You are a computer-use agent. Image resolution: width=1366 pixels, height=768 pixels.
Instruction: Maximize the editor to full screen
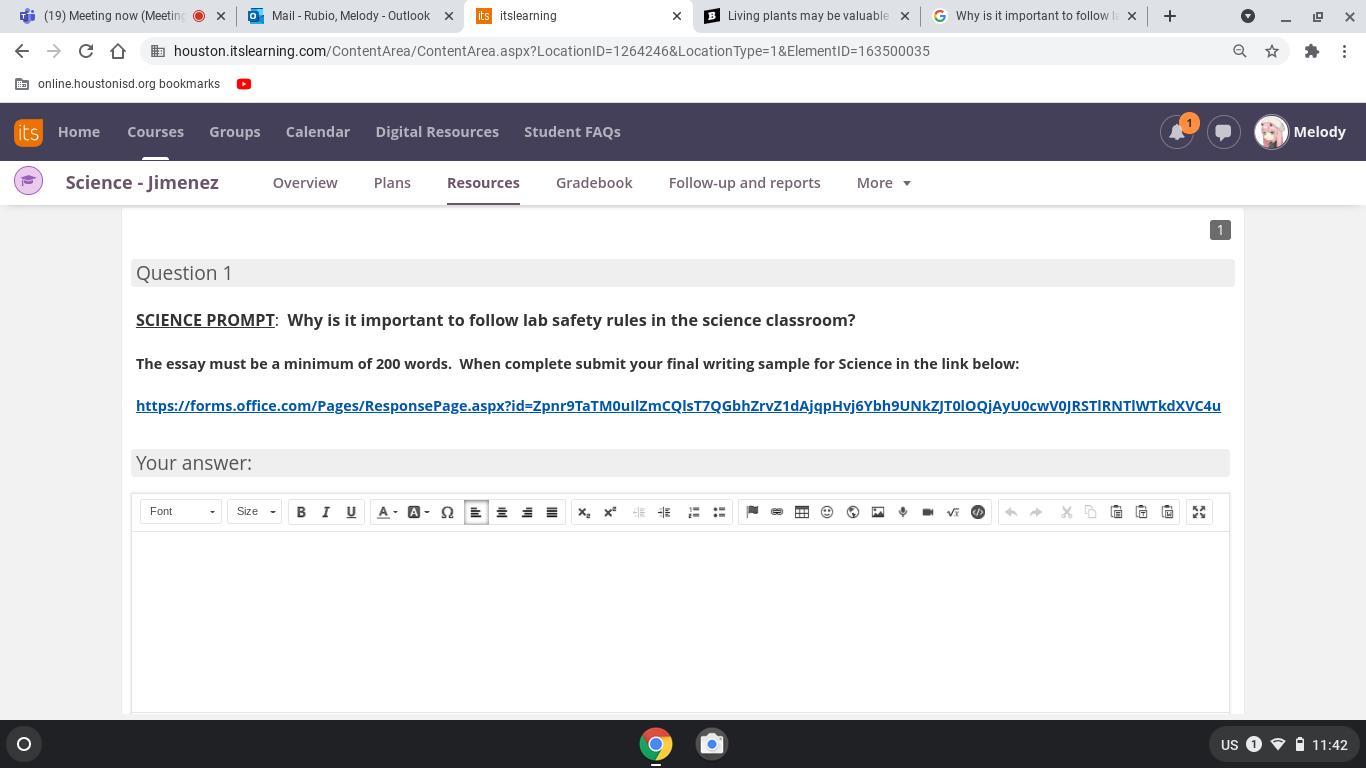click(x=1199, y=512)
